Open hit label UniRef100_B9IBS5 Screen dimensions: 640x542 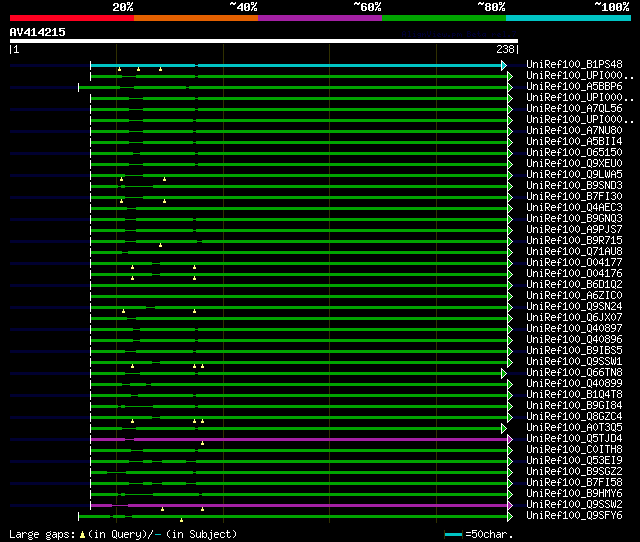574,351
